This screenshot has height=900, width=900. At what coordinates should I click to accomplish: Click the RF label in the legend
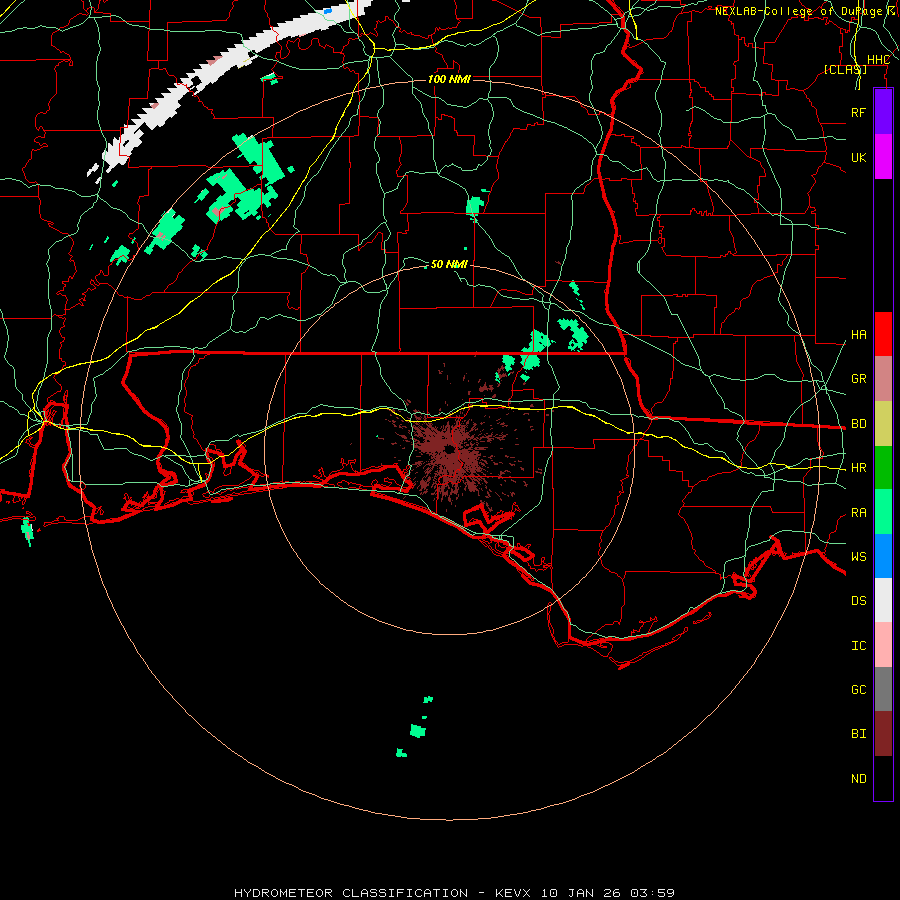point(858,112)
